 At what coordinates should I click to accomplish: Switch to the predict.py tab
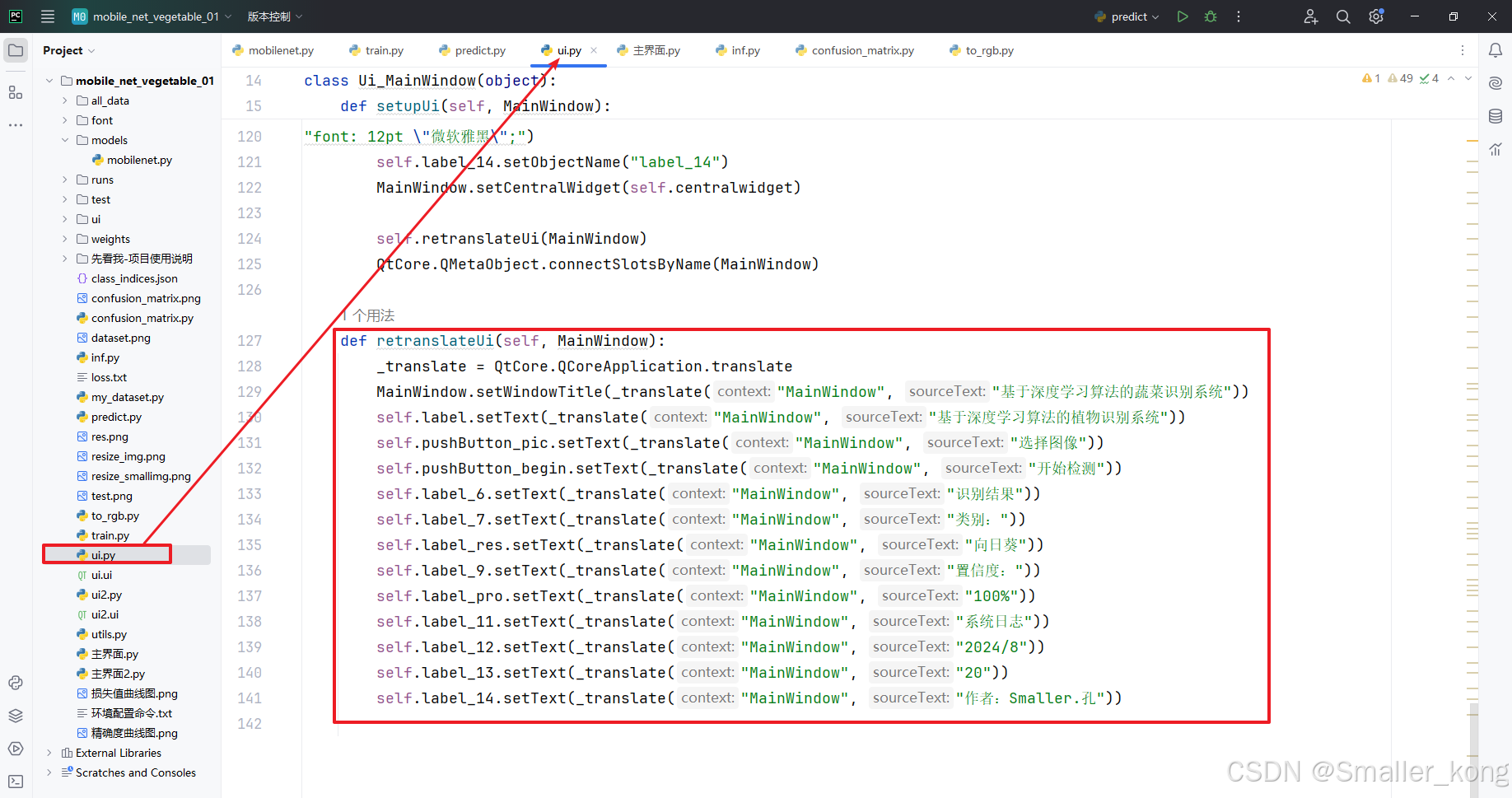point(473,50)
